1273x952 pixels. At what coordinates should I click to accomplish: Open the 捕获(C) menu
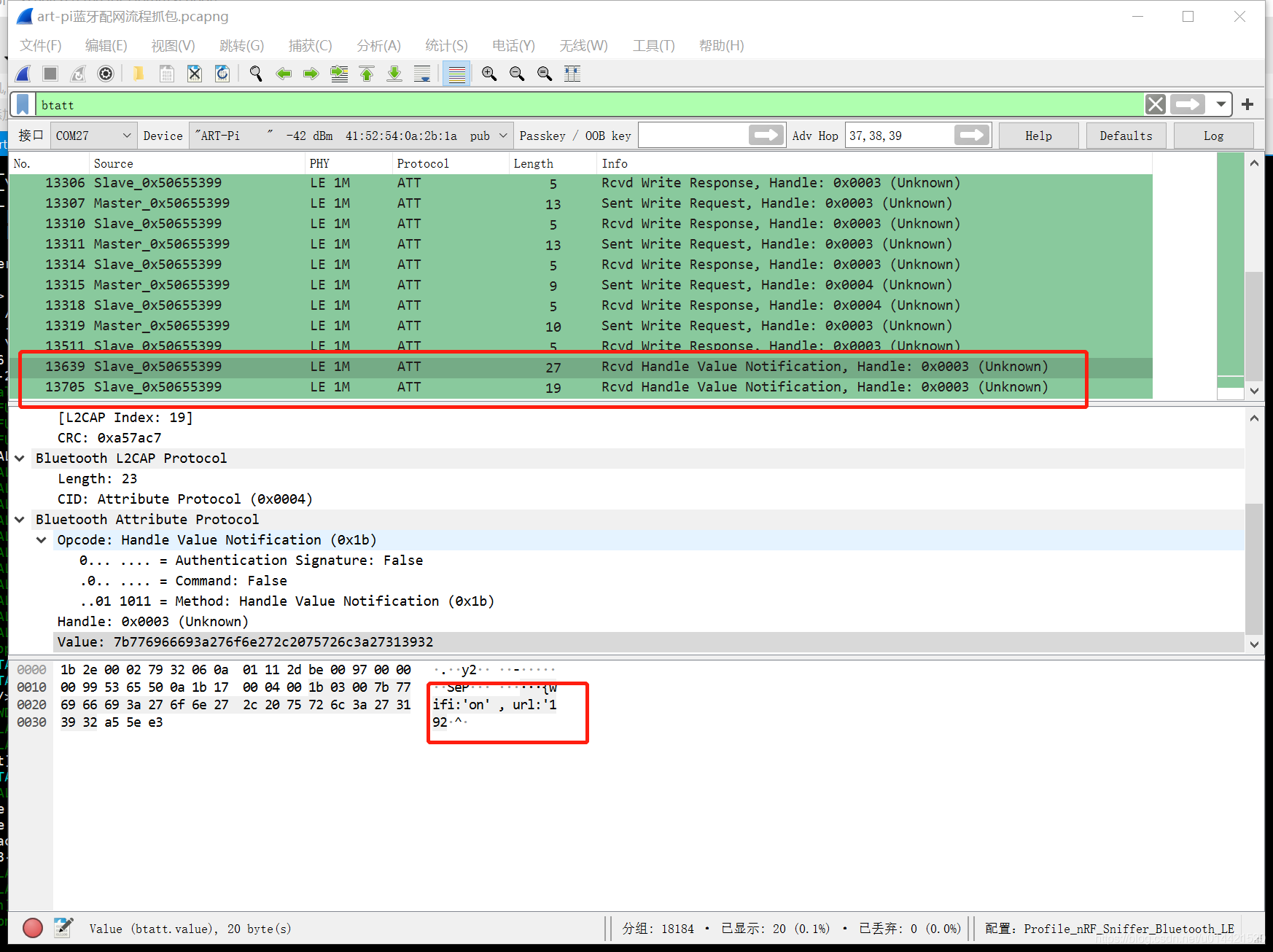click(x=311, y=45)
